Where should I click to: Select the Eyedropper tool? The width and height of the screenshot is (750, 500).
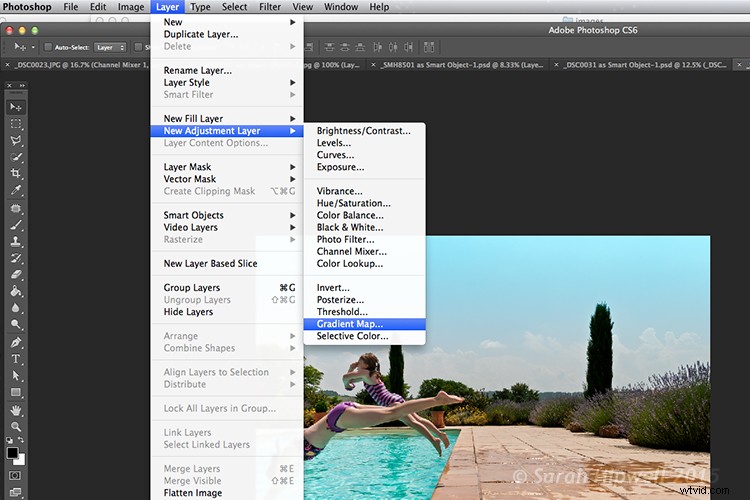(x=16, y=190)
